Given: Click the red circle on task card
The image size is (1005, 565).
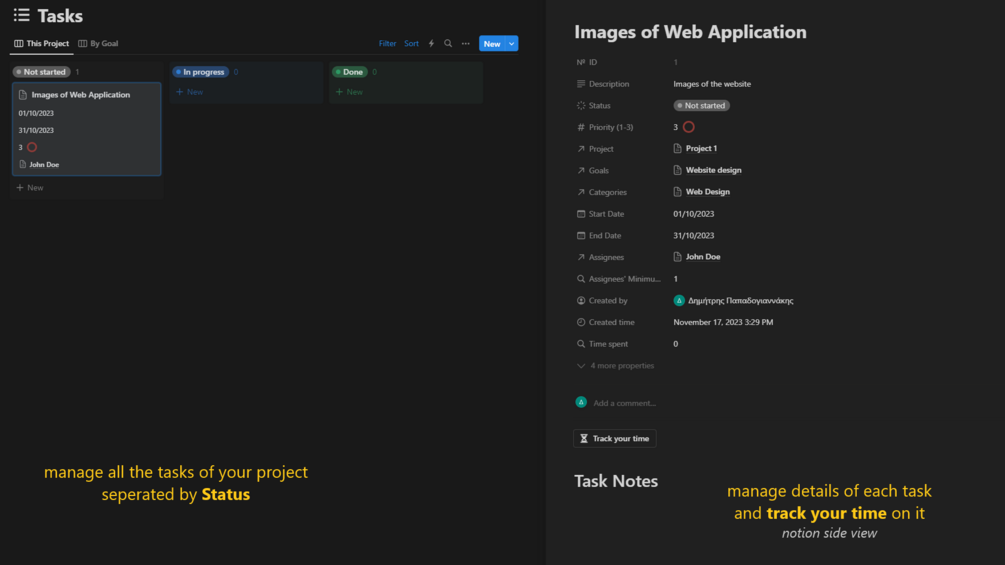Looking at the screenshot, I should click(32, 147).
